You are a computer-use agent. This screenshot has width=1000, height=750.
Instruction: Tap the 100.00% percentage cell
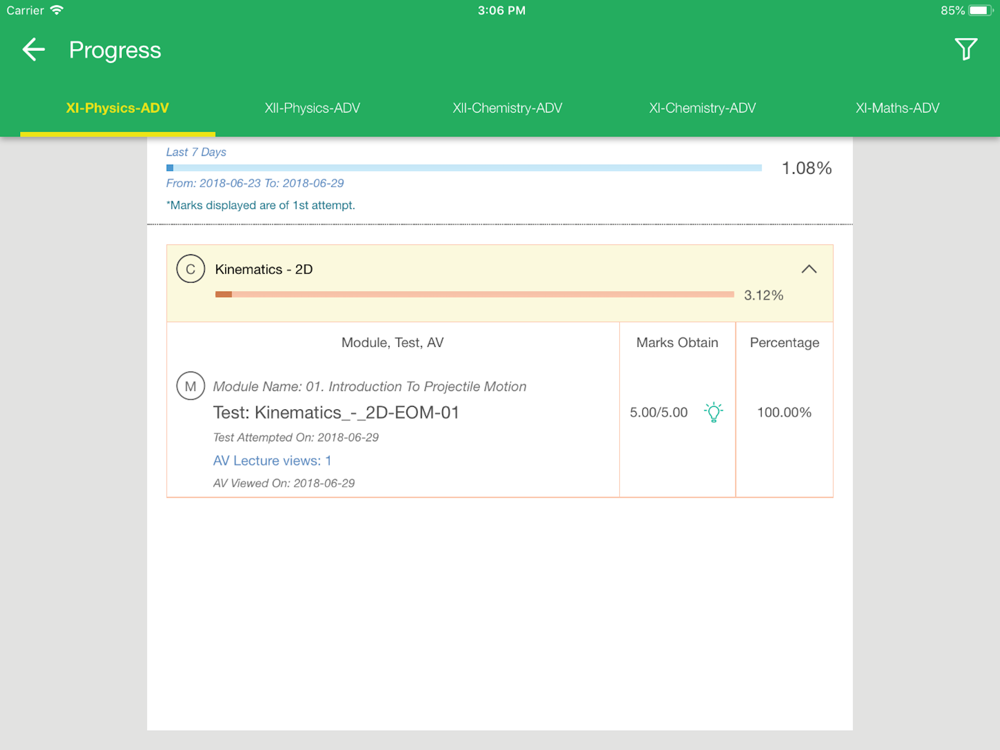tap(784, 412)
